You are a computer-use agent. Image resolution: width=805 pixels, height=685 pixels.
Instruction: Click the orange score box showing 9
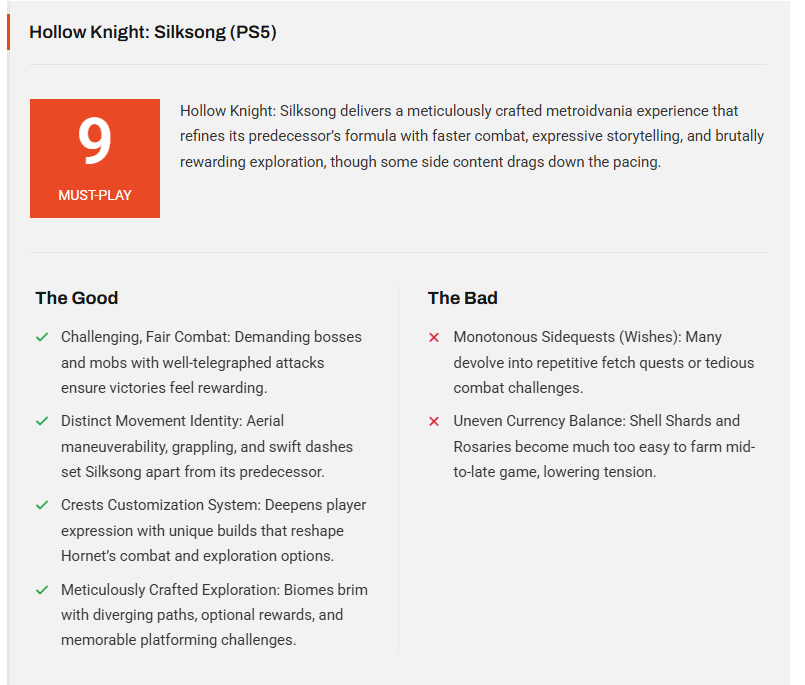[x=95, y=158]
